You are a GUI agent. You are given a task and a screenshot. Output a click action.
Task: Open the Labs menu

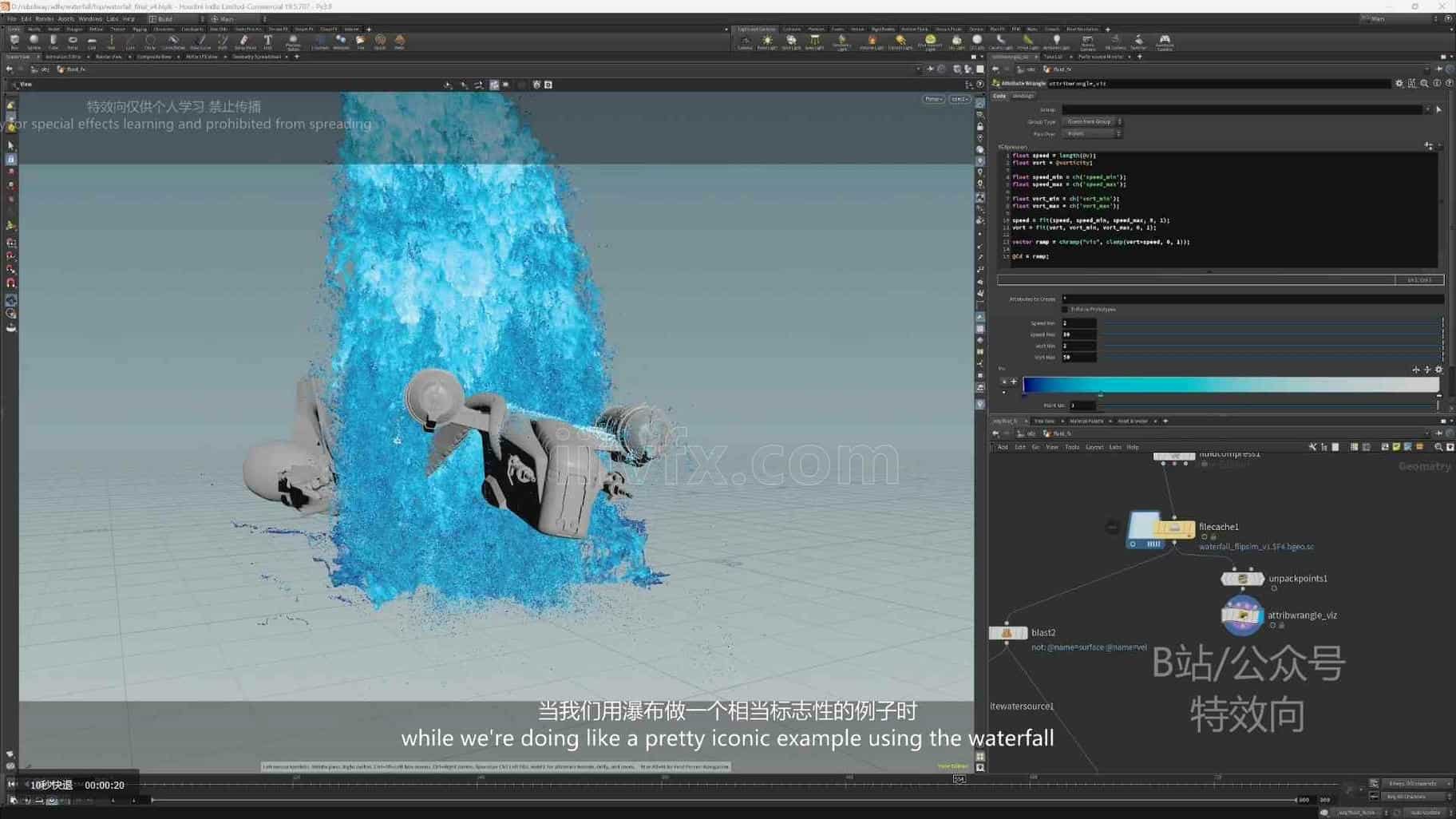coord(113,18)
